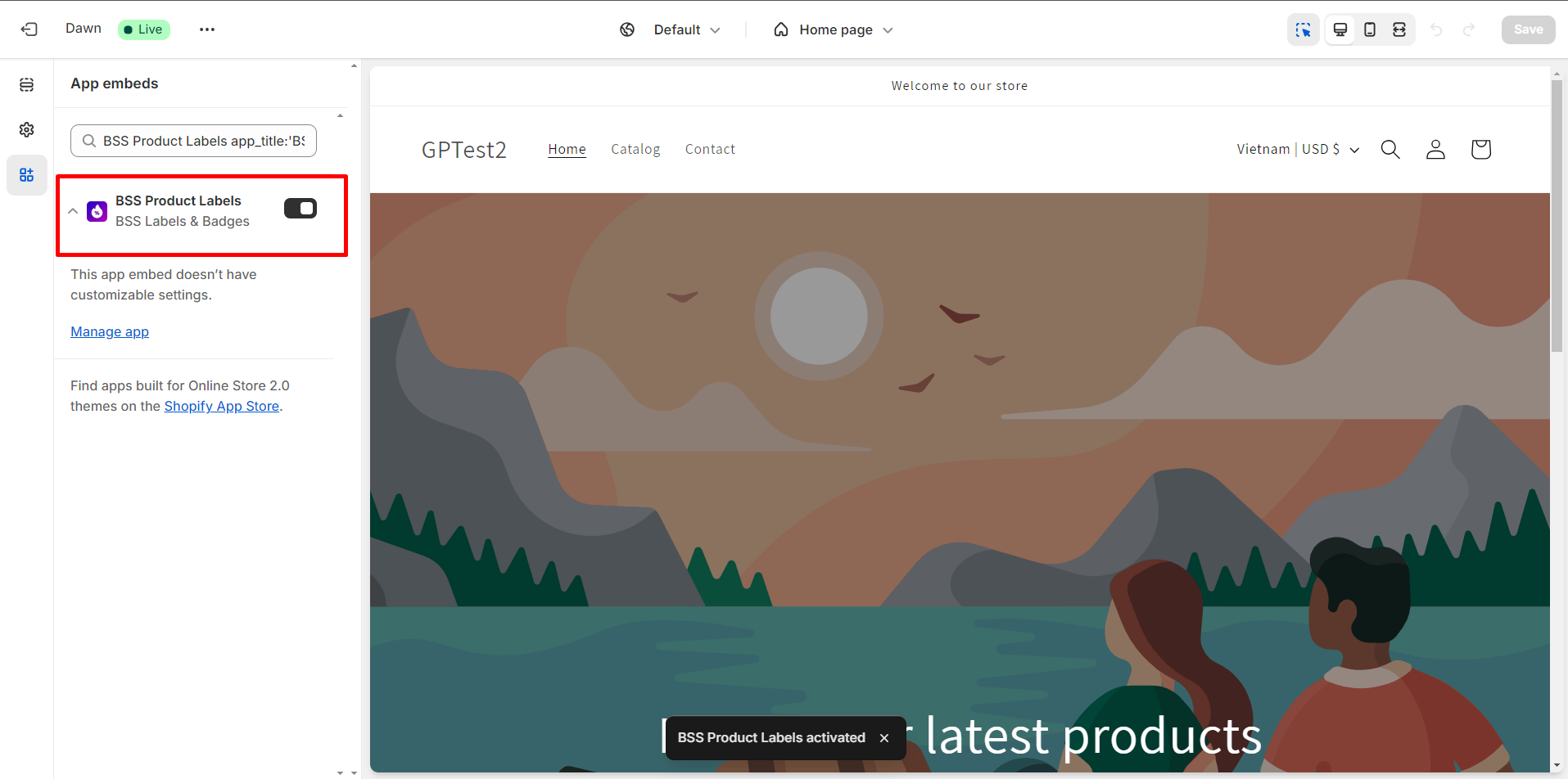
Task: Switch to desktop preview icon
Action: tap(1340, 29)
